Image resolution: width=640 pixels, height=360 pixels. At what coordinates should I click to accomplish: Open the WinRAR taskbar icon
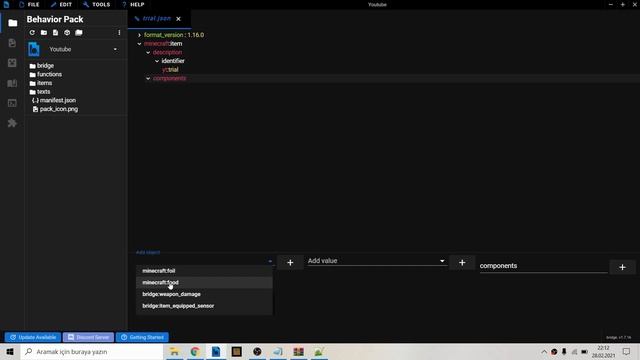[x=298, y=351]
